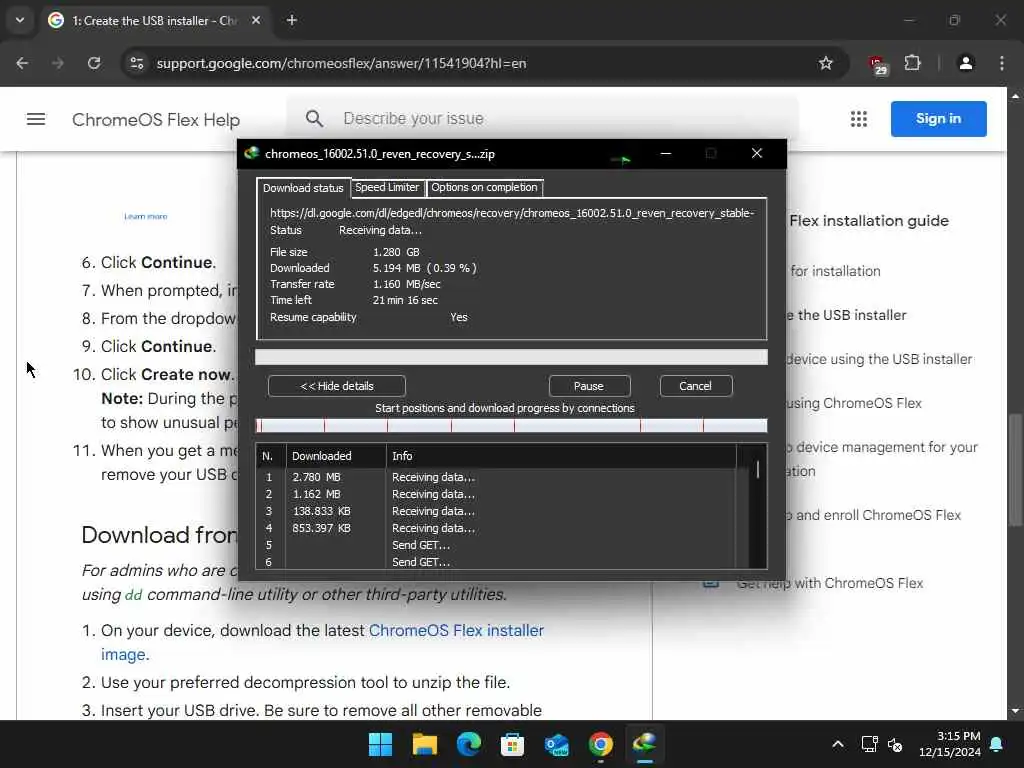The height and width of the screenshot is (768, 1024).
Task: Open site information icon in address bar
Action: 136,63
